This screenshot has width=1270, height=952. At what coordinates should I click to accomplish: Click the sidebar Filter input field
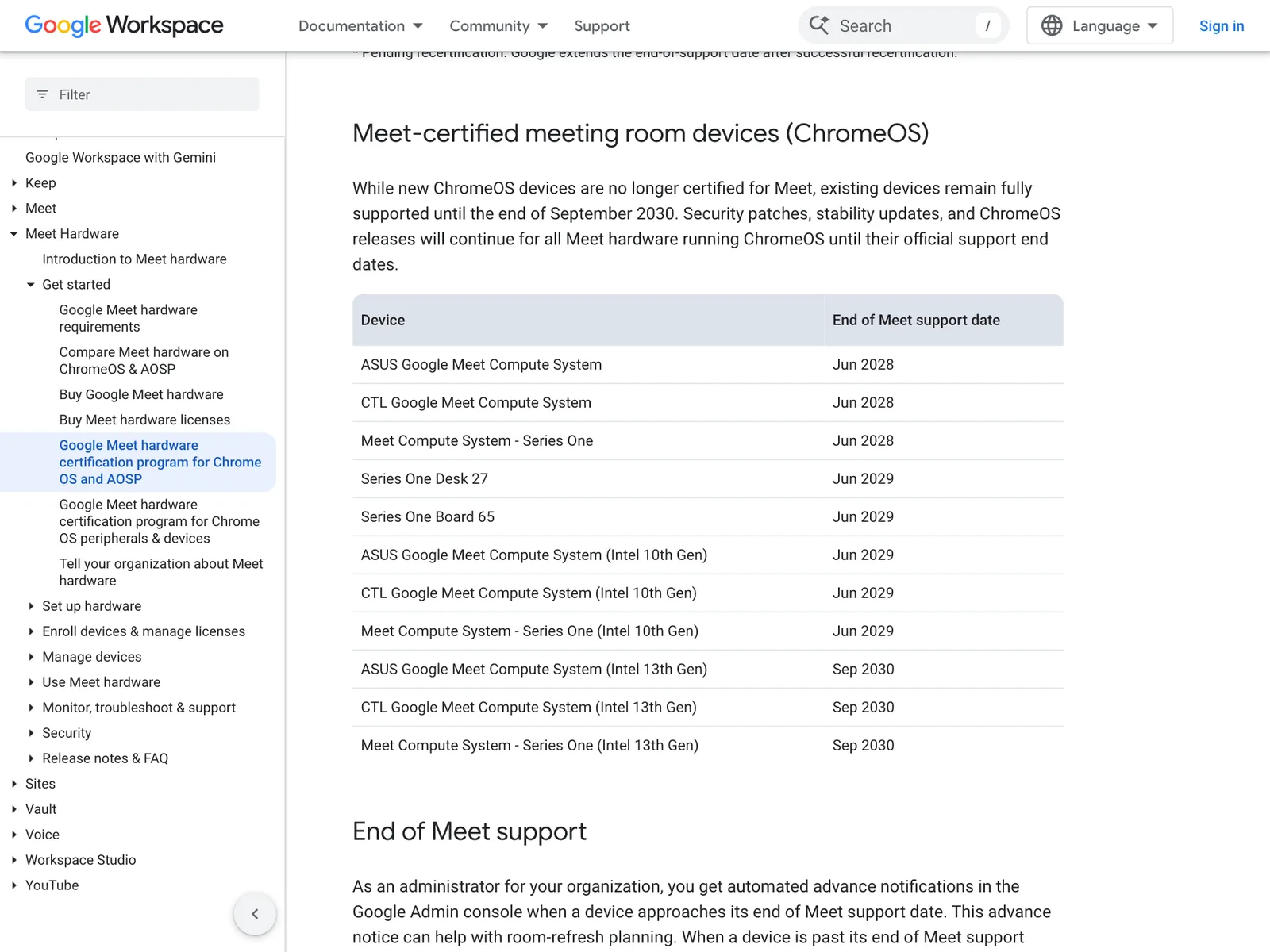[142, 94]
